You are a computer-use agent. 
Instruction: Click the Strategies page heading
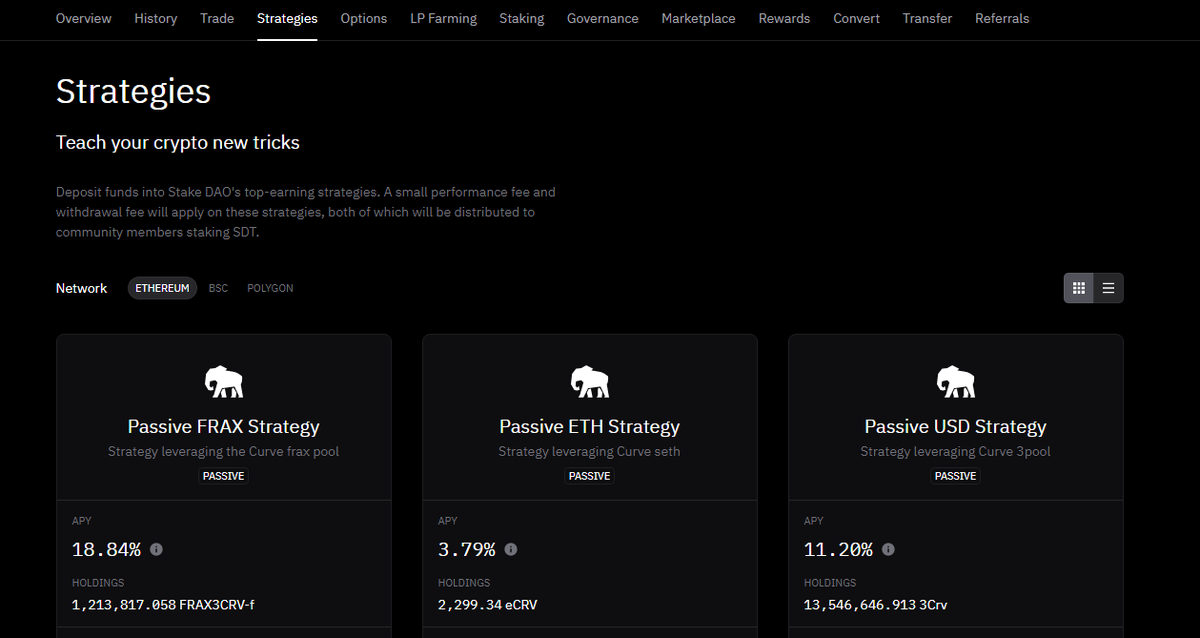click(134, 91)
